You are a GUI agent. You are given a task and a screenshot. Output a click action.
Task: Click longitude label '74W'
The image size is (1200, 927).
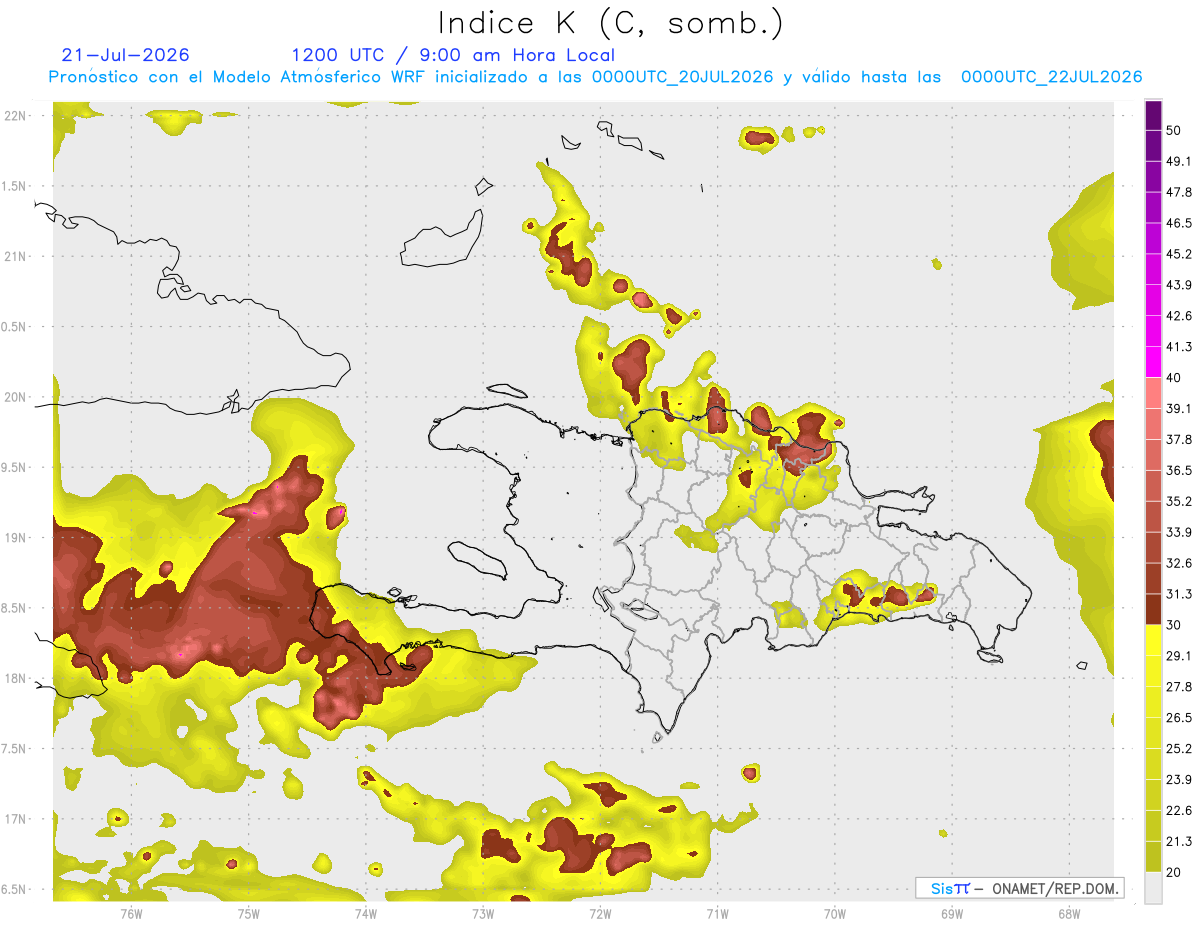point(366,914)
